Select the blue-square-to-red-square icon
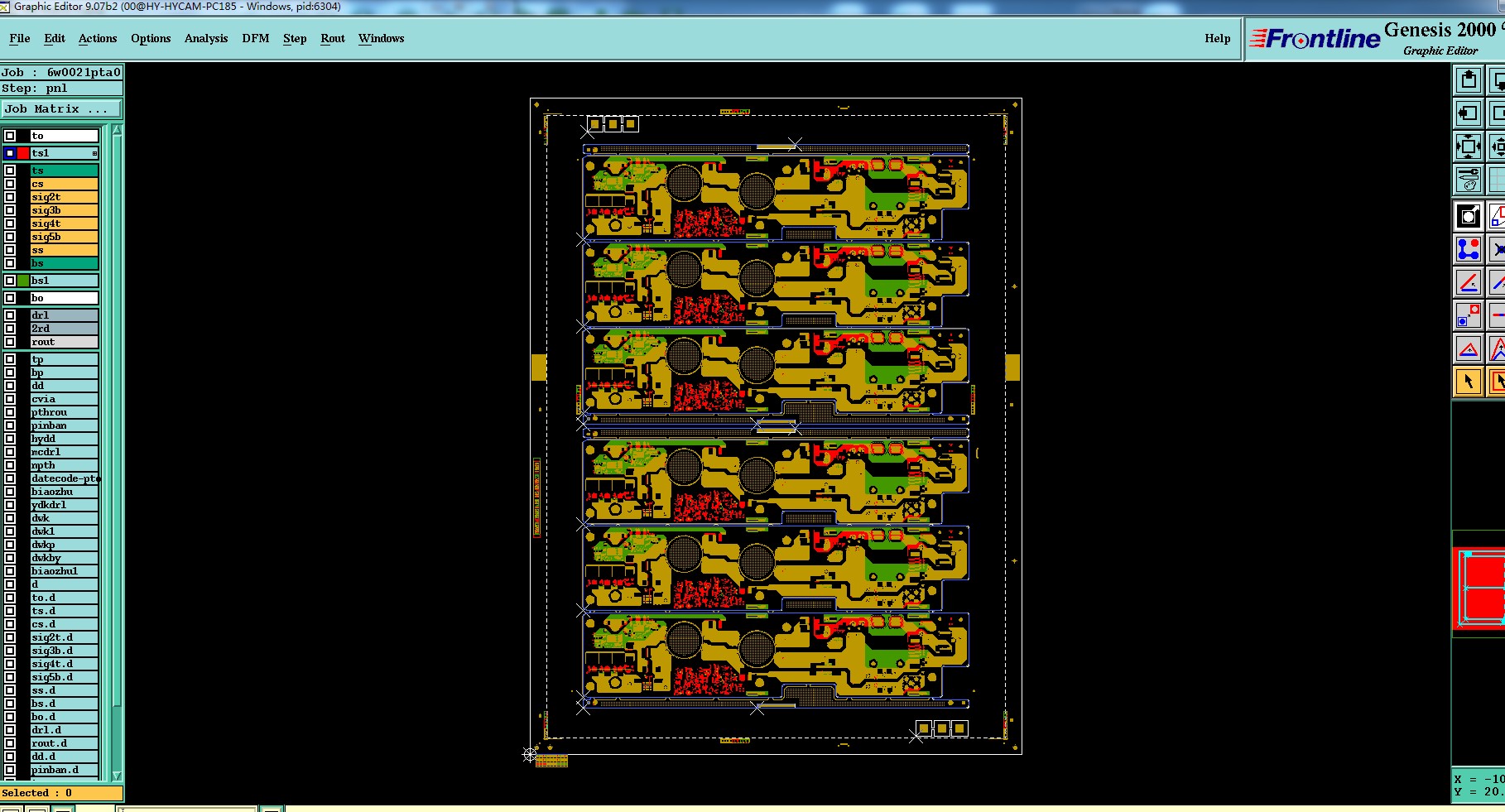The height and width of the screenshot is (812, 1505). [x=1469, y=315]
